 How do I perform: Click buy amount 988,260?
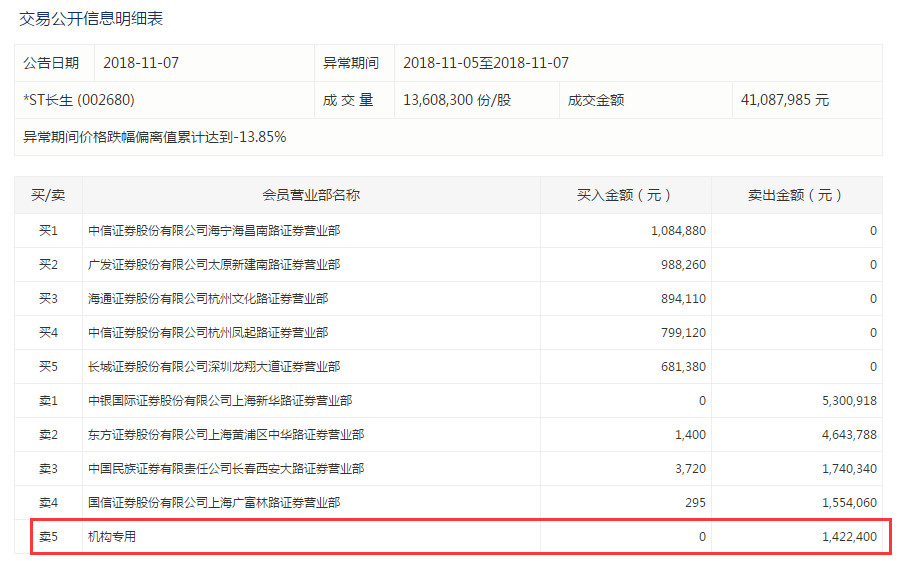pos(683,265)
